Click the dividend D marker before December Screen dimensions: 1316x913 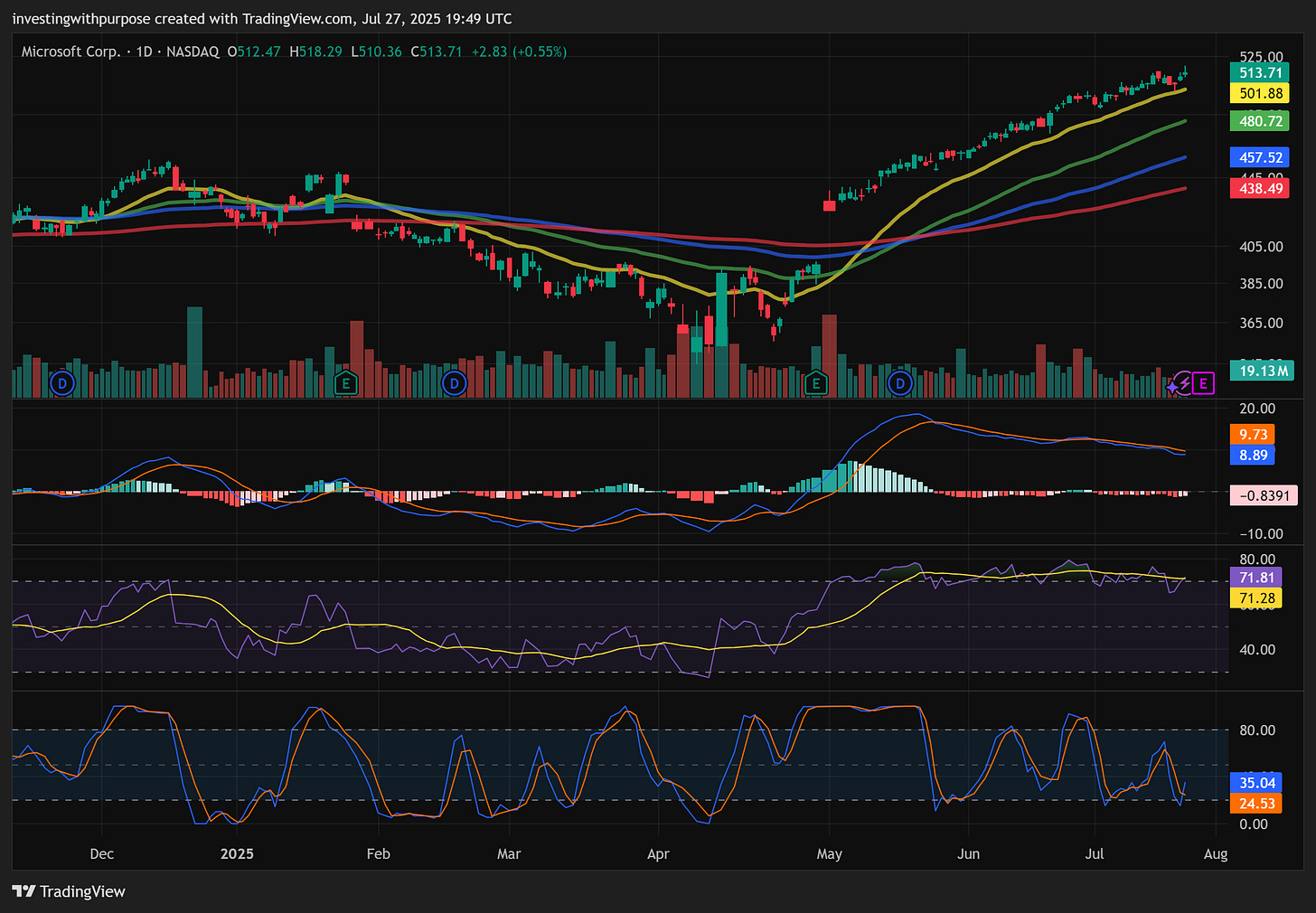tap(61, 383)
